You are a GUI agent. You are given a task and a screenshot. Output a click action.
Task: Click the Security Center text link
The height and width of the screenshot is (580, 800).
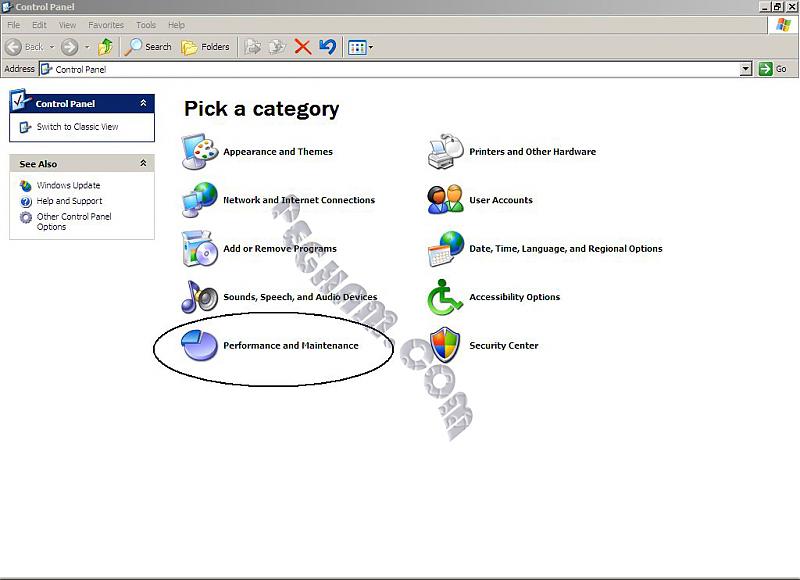[x=504, y=345]
